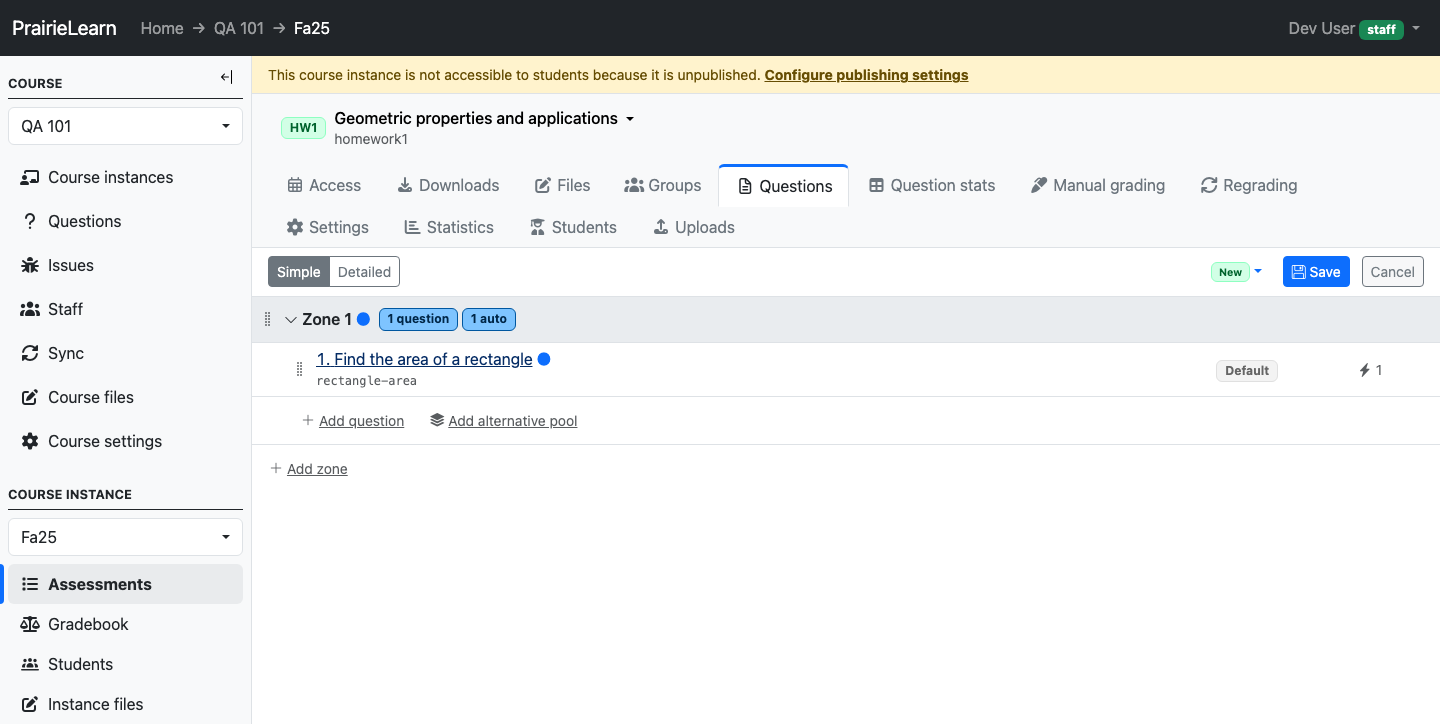
Task: Click the Students sidebar people icon
Action: 30,664
